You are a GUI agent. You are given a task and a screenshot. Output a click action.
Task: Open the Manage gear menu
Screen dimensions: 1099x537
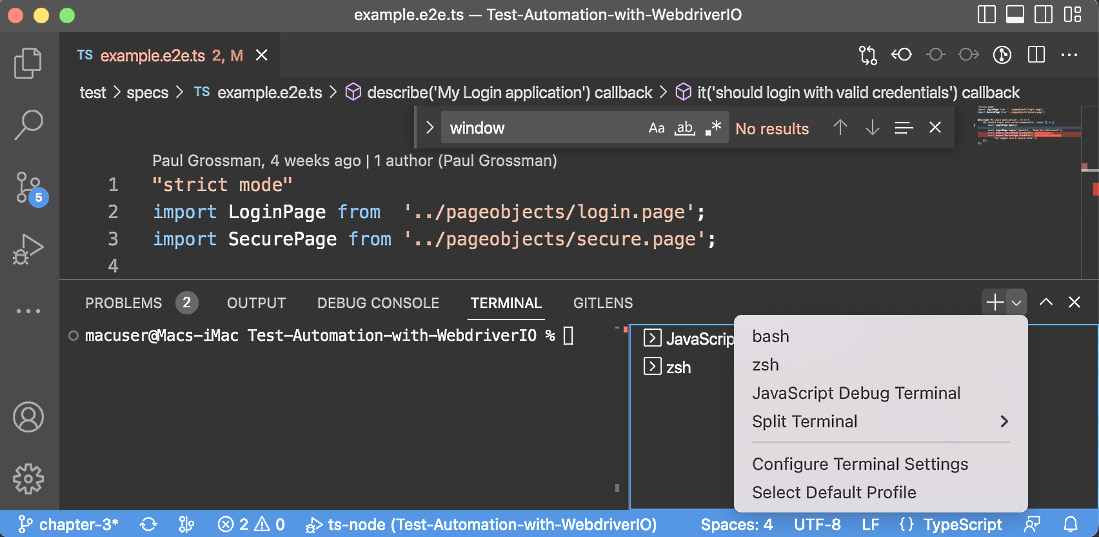click(29, 479)
